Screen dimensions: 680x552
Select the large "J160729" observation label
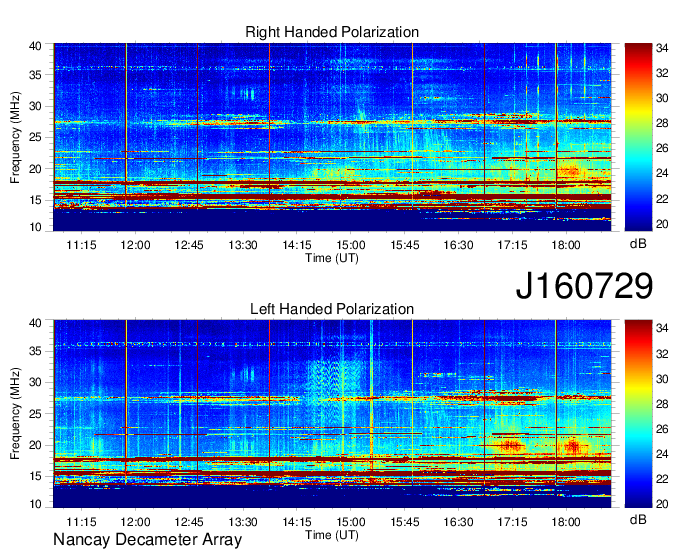point(584,286)
